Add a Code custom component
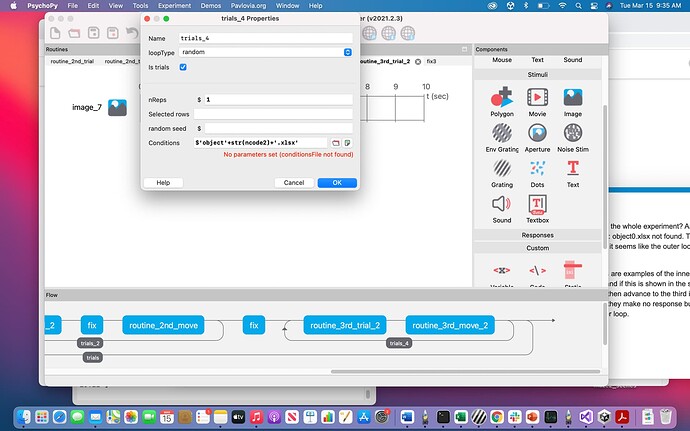 pos(537,270)
